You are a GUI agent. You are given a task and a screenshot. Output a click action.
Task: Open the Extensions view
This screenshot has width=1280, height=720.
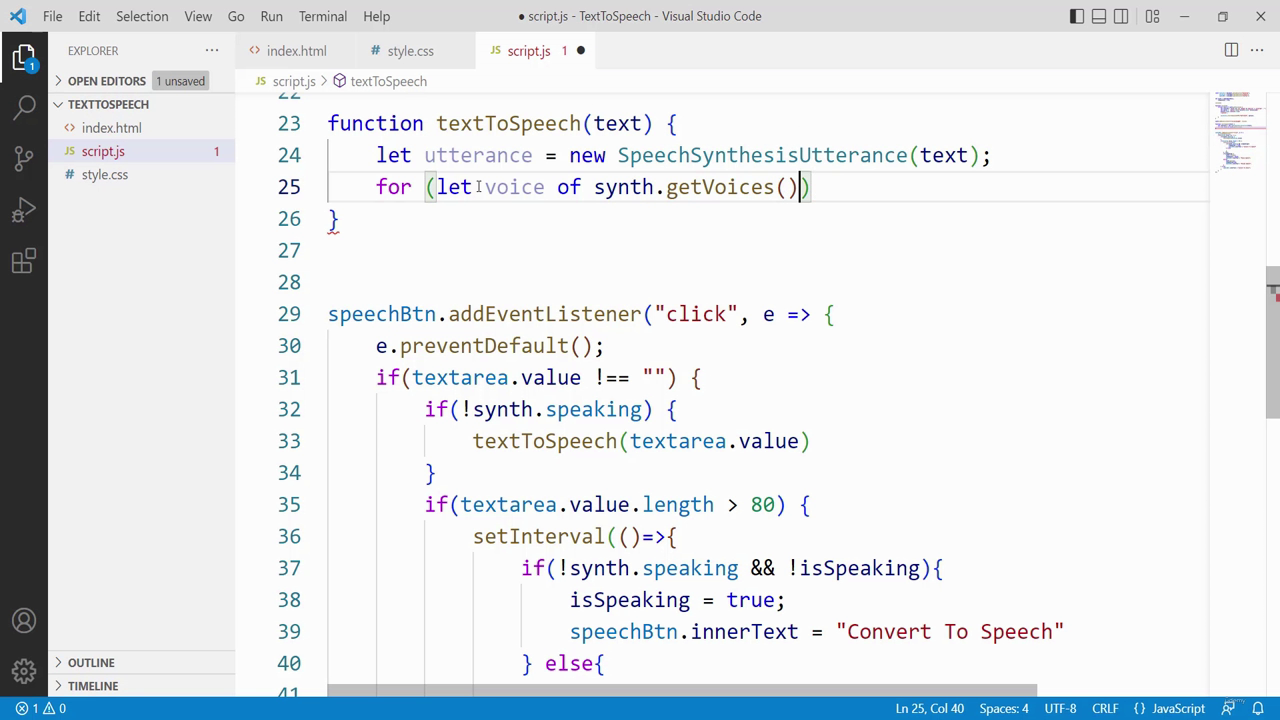[24, 262]
